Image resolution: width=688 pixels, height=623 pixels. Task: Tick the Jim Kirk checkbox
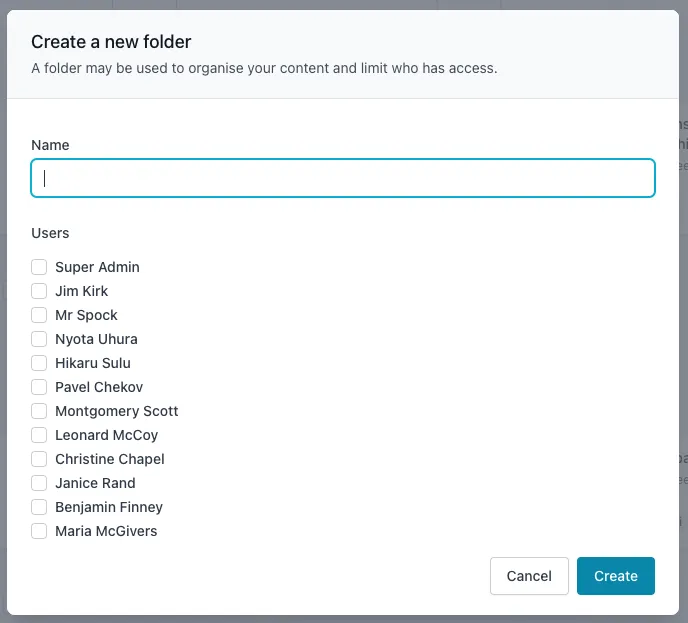click(x=39, y=291)
